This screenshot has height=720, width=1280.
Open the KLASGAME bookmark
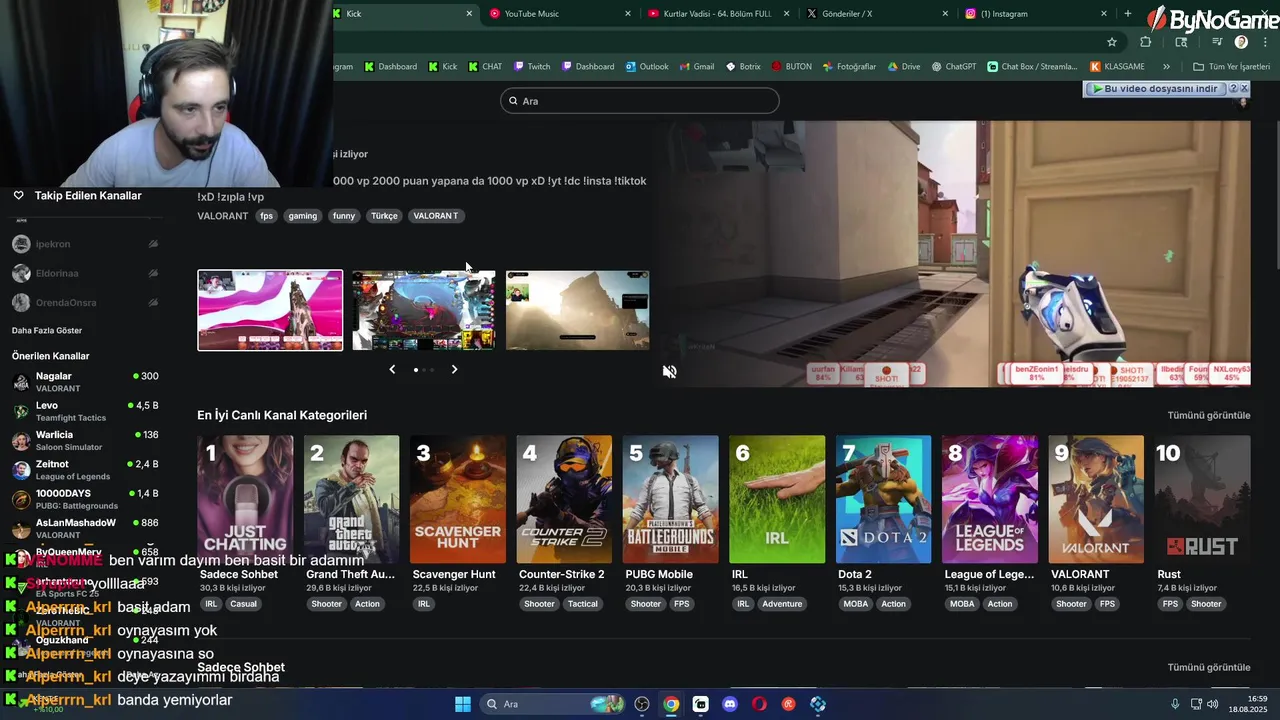coord(1117,67)
